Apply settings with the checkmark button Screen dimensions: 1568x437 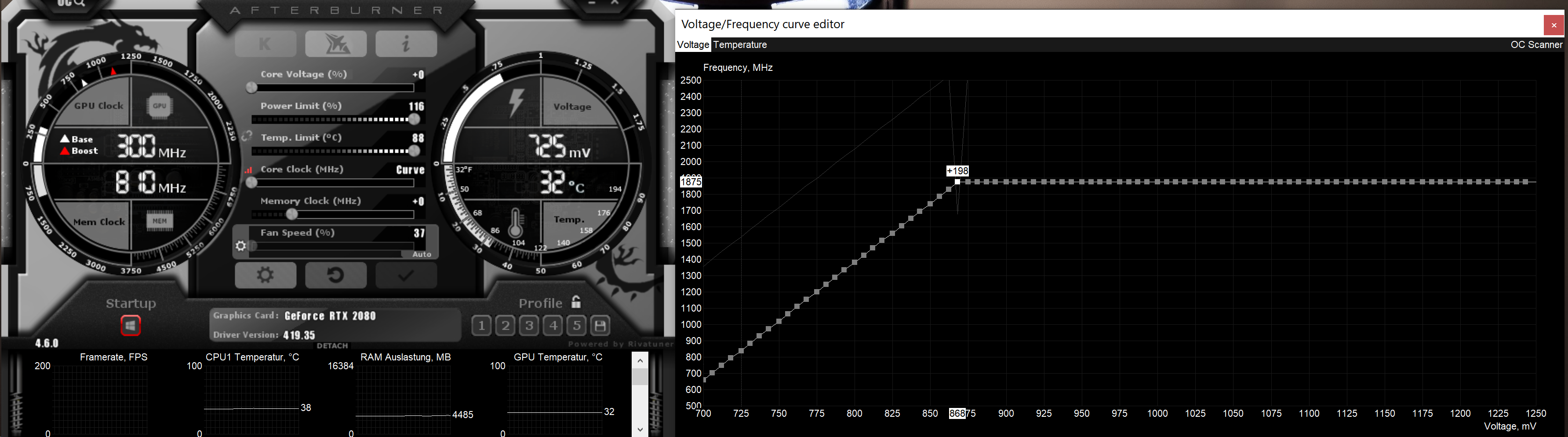[x=406, y=275]
